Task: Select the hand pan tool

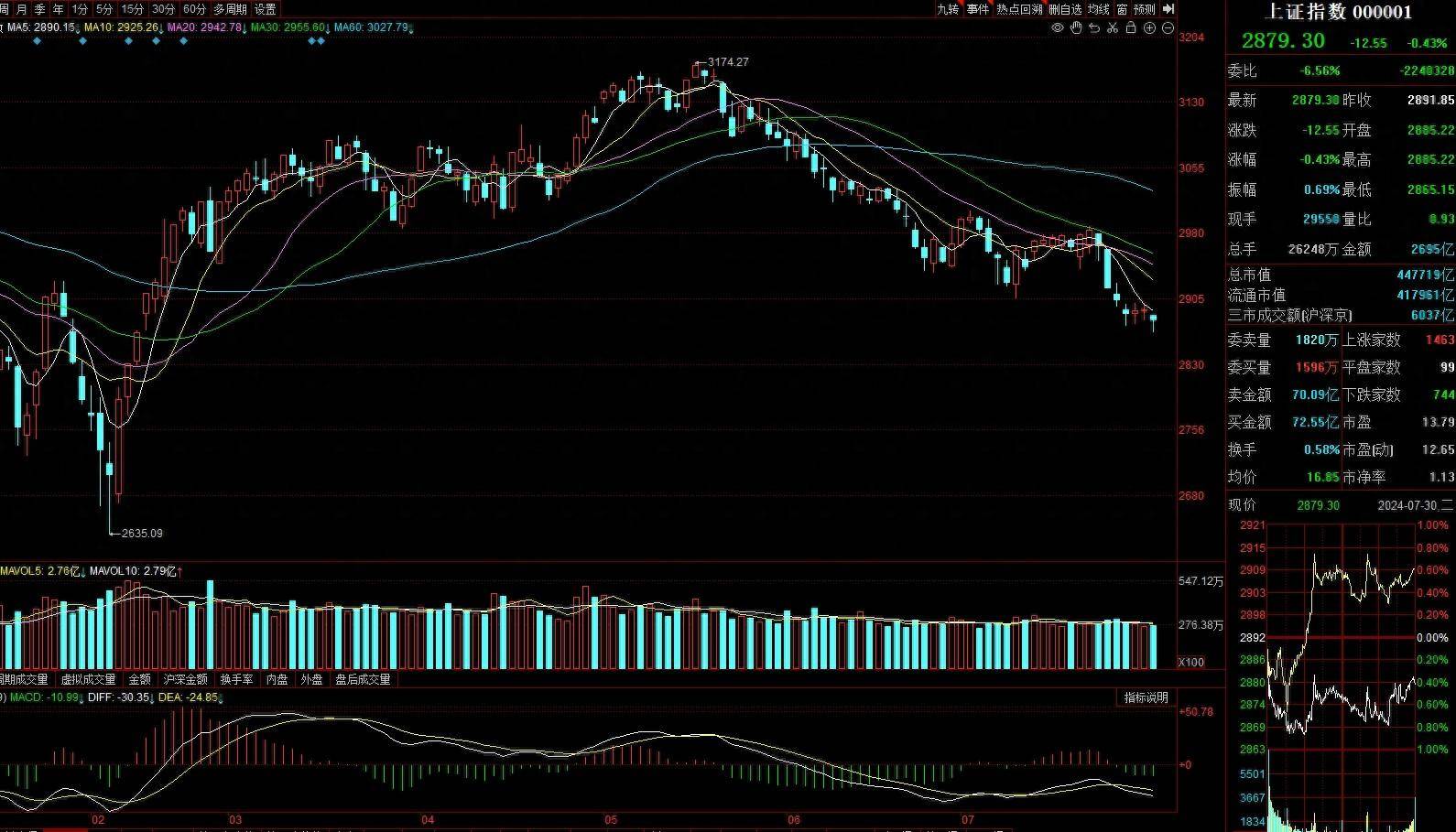Action: pos(1076,28)
